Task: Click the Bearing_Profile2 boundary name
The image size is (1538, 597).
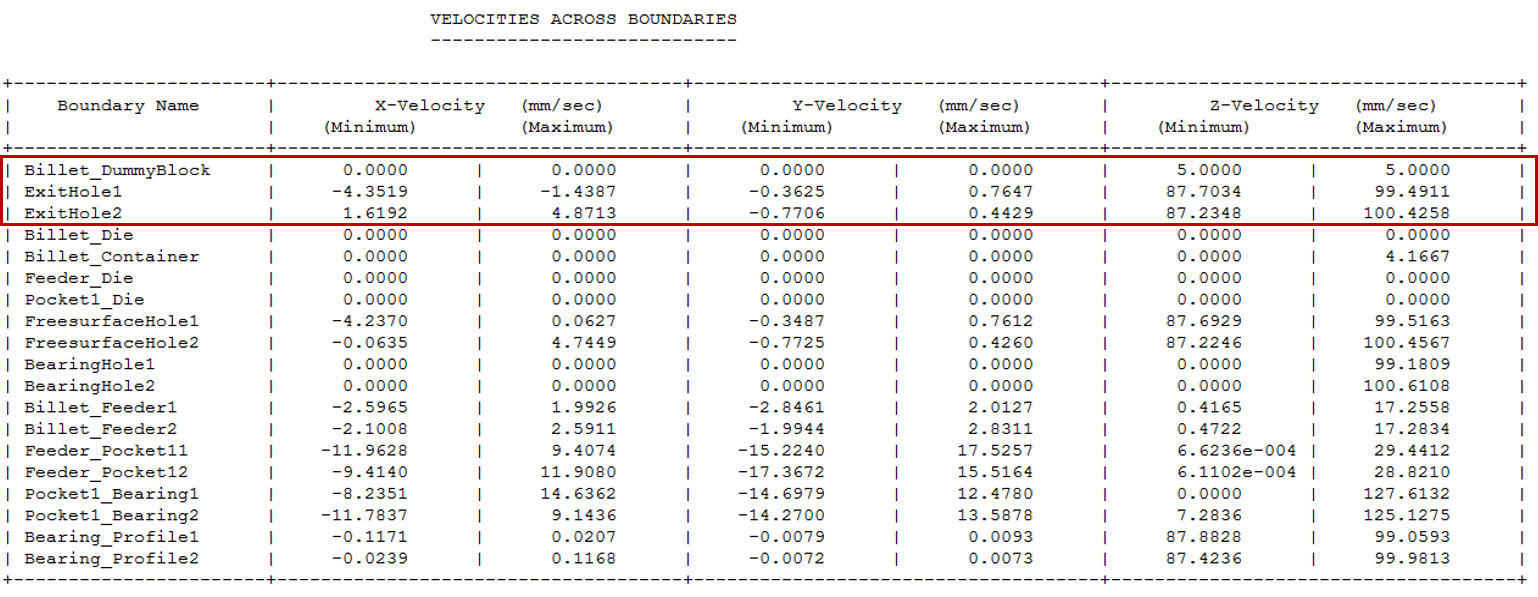Action: [x=112, y=559]
